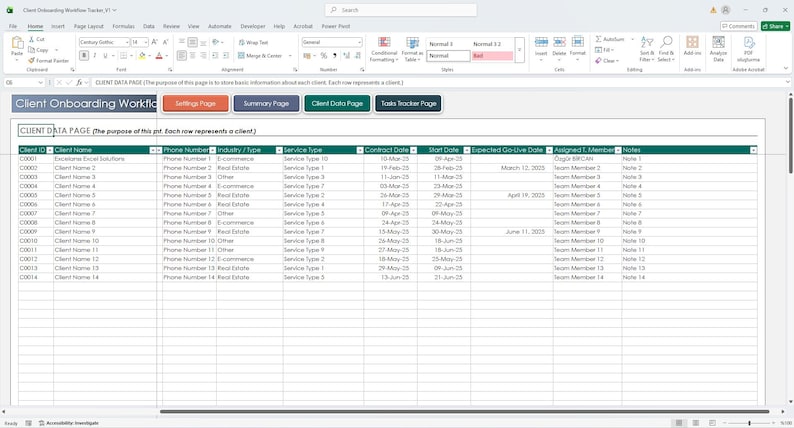Switch to the Power Pivot tab
Image resolution: width=794 pixels, height=428 pixels.
336,26
